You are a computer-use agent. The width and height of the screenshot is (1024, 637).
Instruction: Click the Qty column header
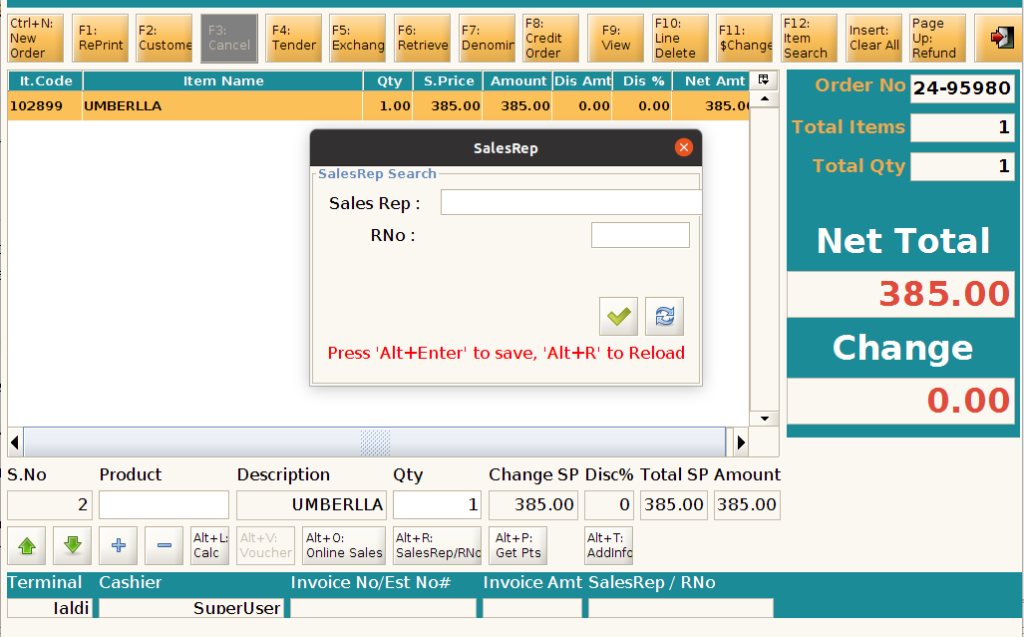point(389,81)
